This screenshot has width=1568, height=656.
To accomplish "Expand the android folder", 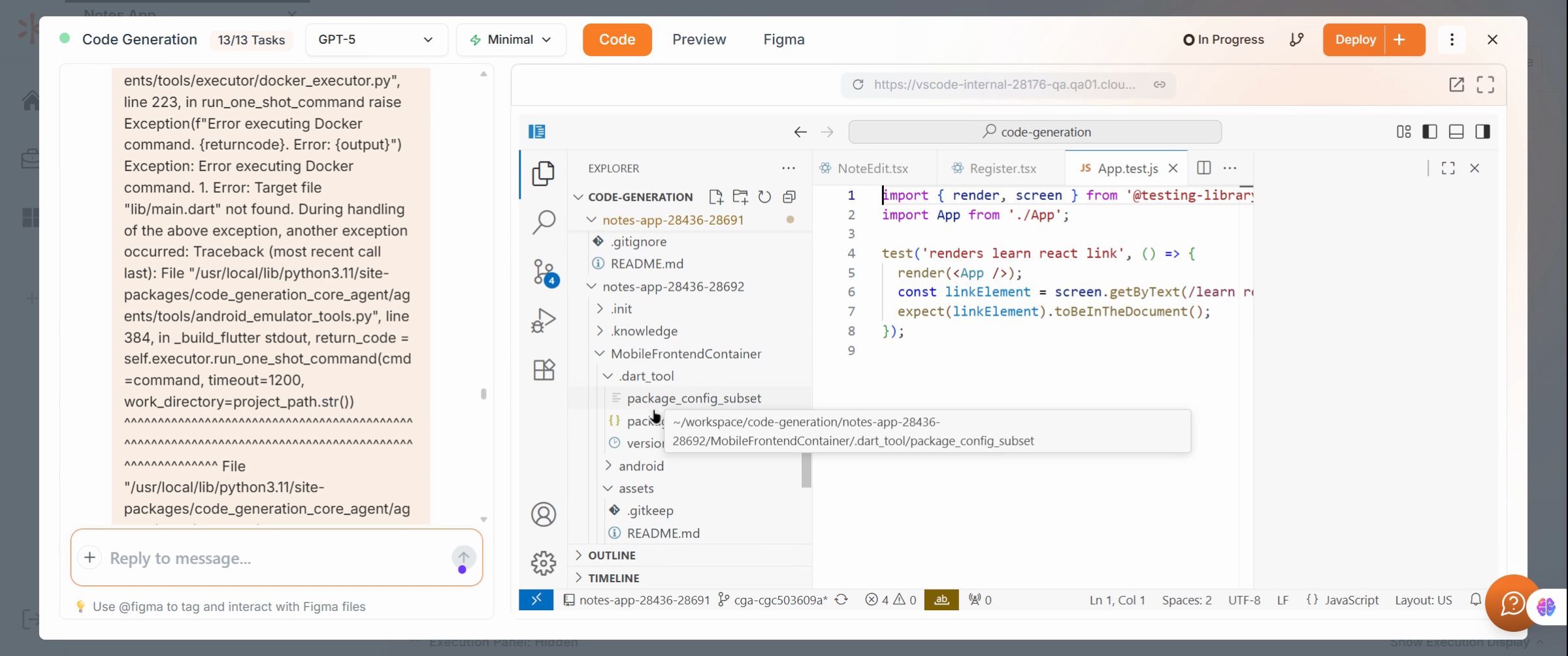I will [608, 466].
